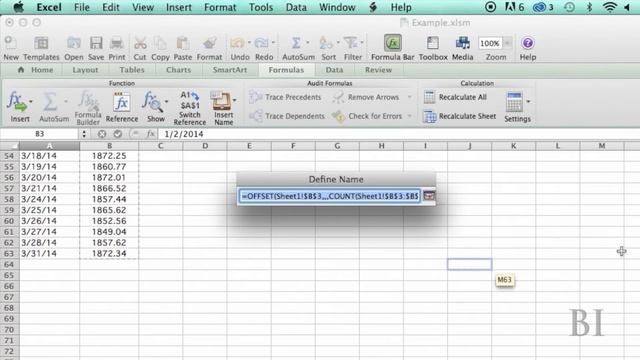640x360 pixels.
Task: Expand the Redo history dropdown arrow
Action: pos(273,42)
